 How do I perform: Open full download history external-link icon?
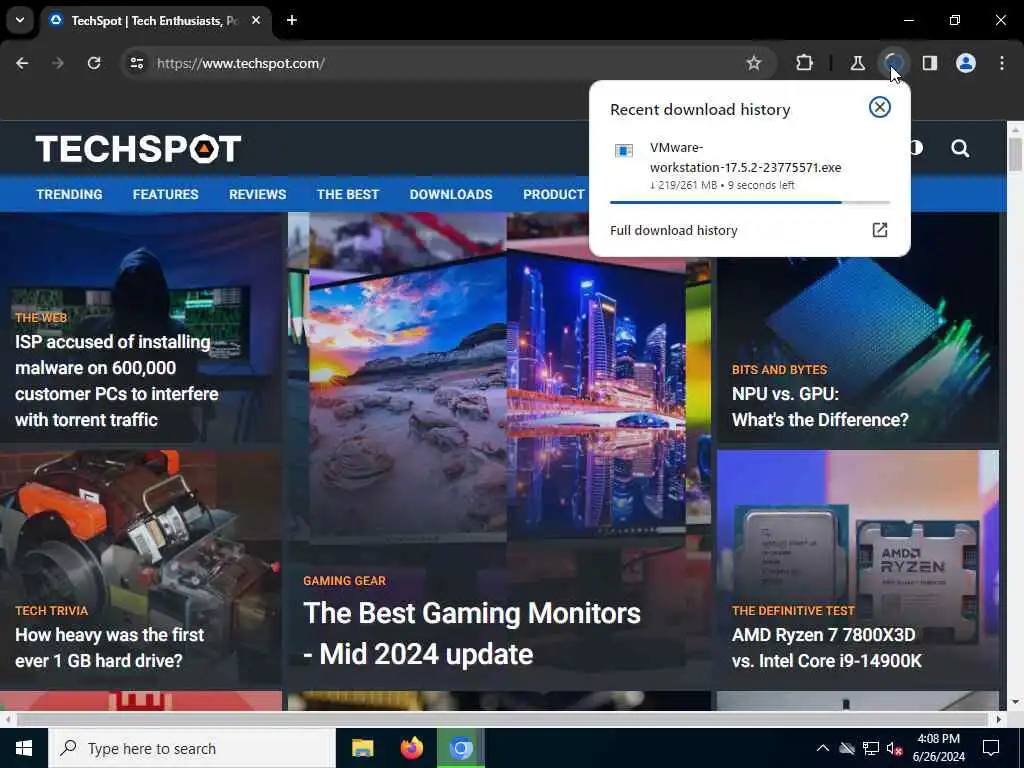[880, 230]
